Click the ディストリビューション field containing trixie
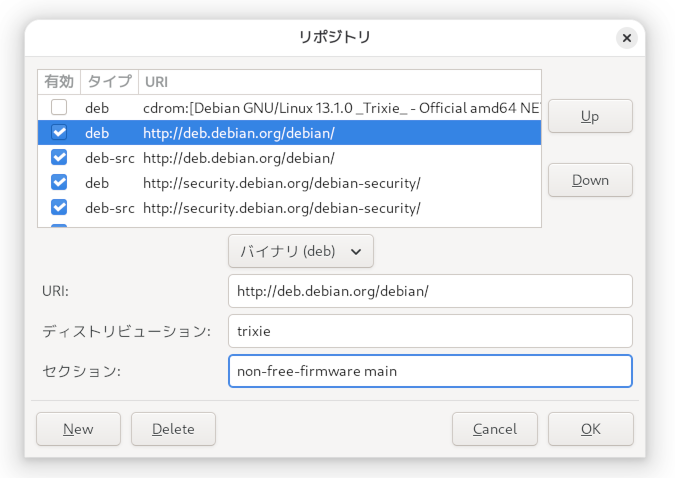The height and width of the screenshot is (478, 675). tap(430, 331)
